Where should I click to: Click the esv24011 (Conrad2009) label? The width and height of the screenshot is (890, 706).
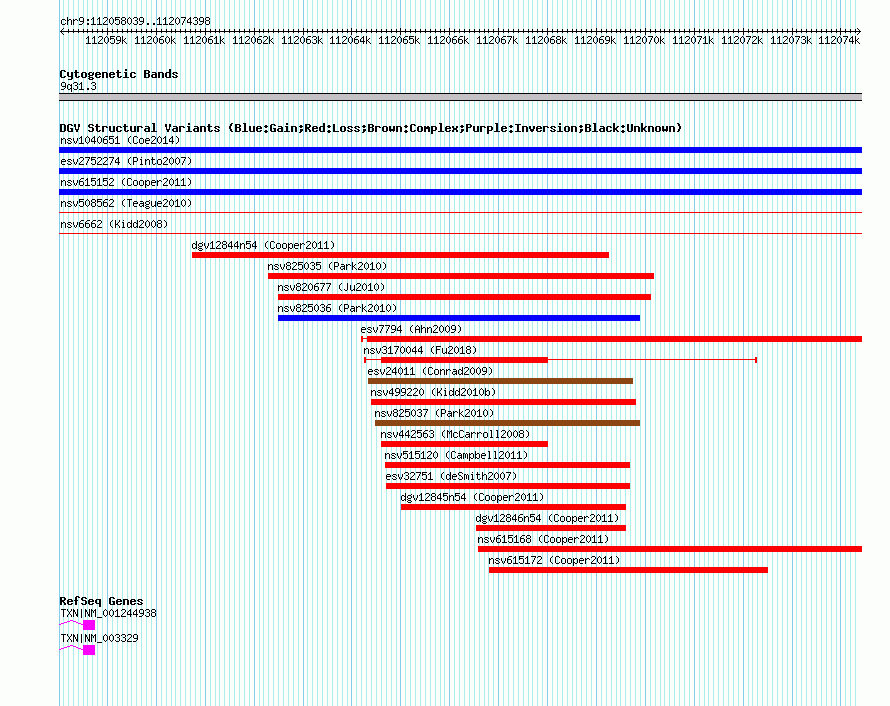tap(430, 371)
